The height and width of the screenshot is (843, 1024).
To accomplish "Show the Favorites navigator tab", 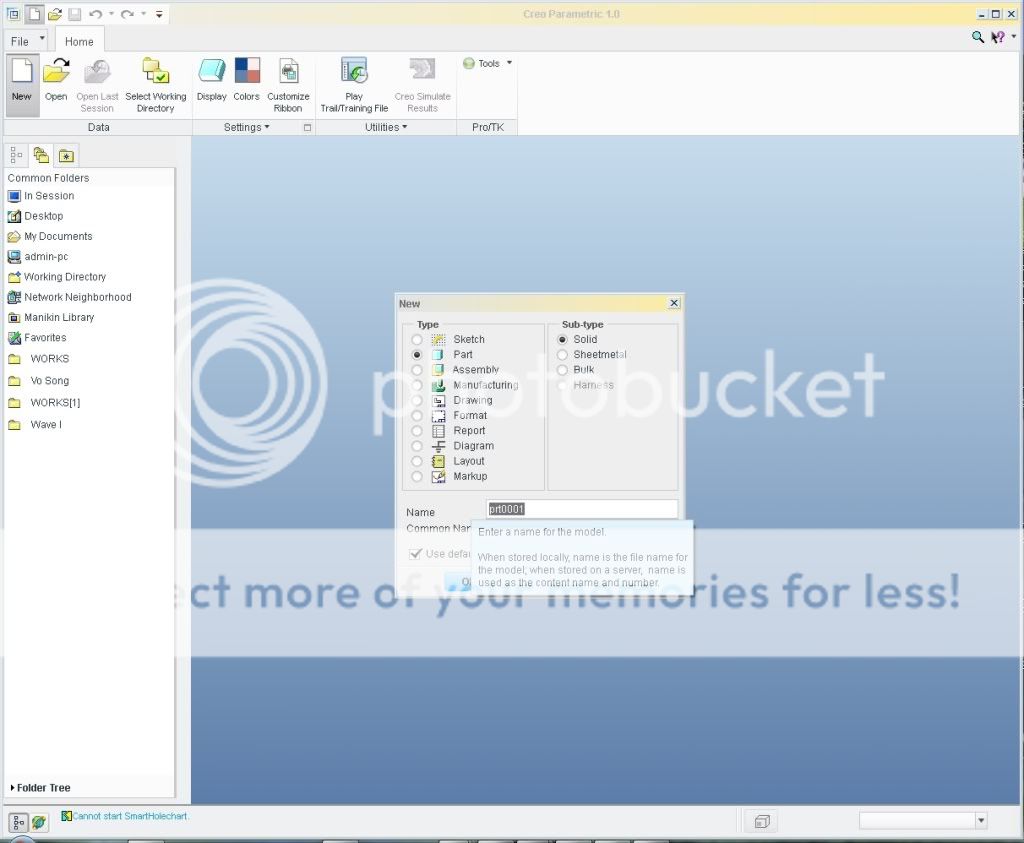I will click(x=66, y=155).
